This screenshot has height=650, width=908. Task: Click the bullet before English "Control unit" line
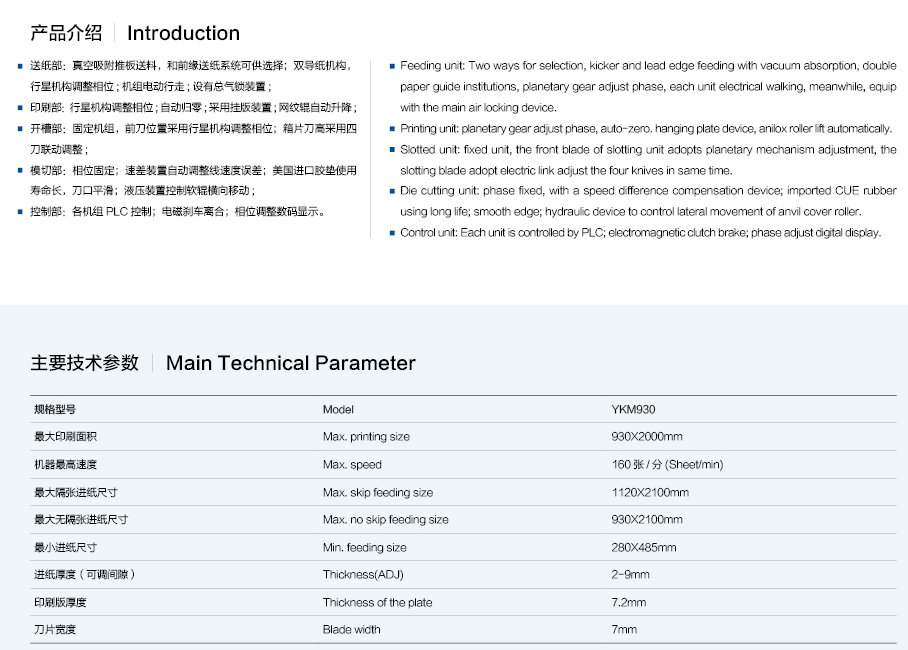pos(392,233)
